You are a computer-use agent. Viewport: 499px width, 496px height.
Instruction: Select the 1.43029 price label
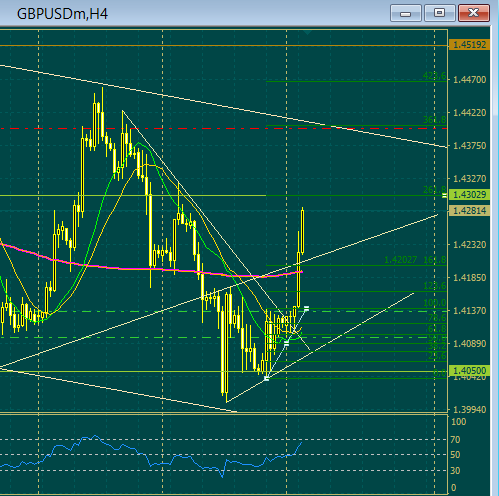pos(469,195)
